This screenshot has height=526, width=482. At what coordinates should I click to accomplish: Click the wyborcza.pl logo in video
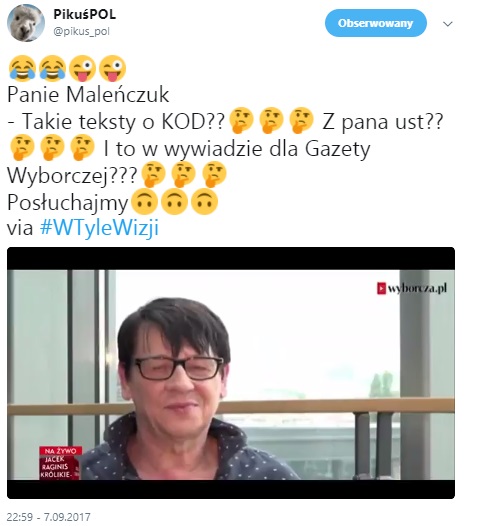[x=412, y=288]
